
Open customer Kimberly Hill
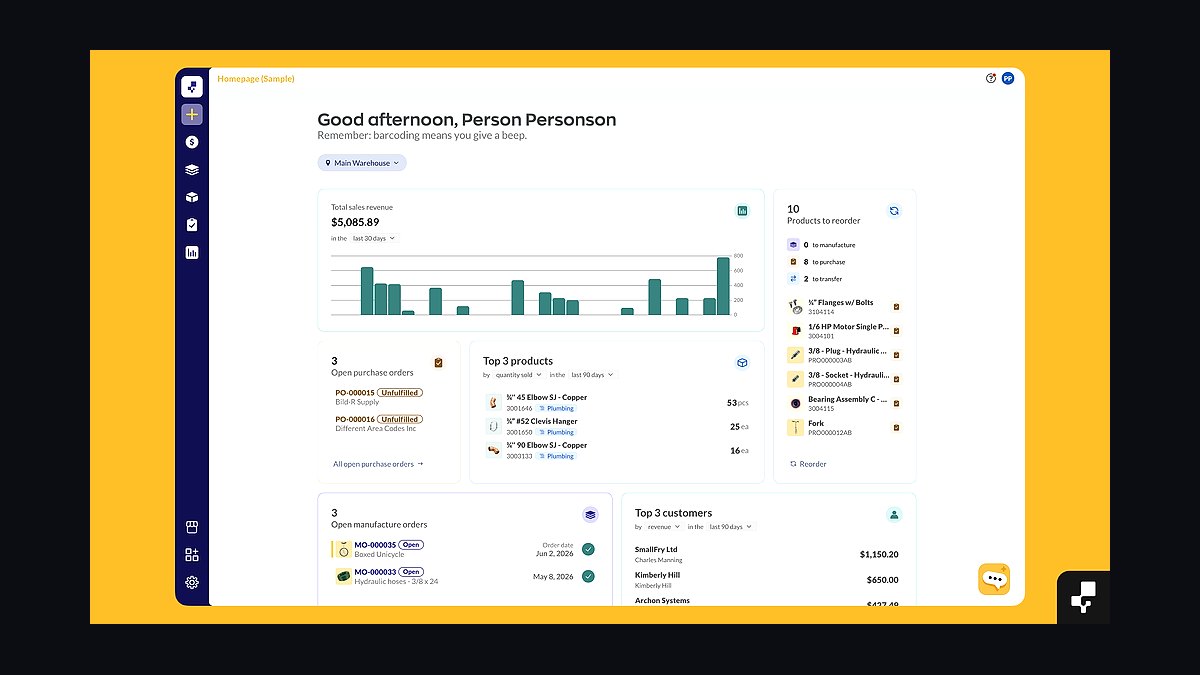[x=657, y=575]
